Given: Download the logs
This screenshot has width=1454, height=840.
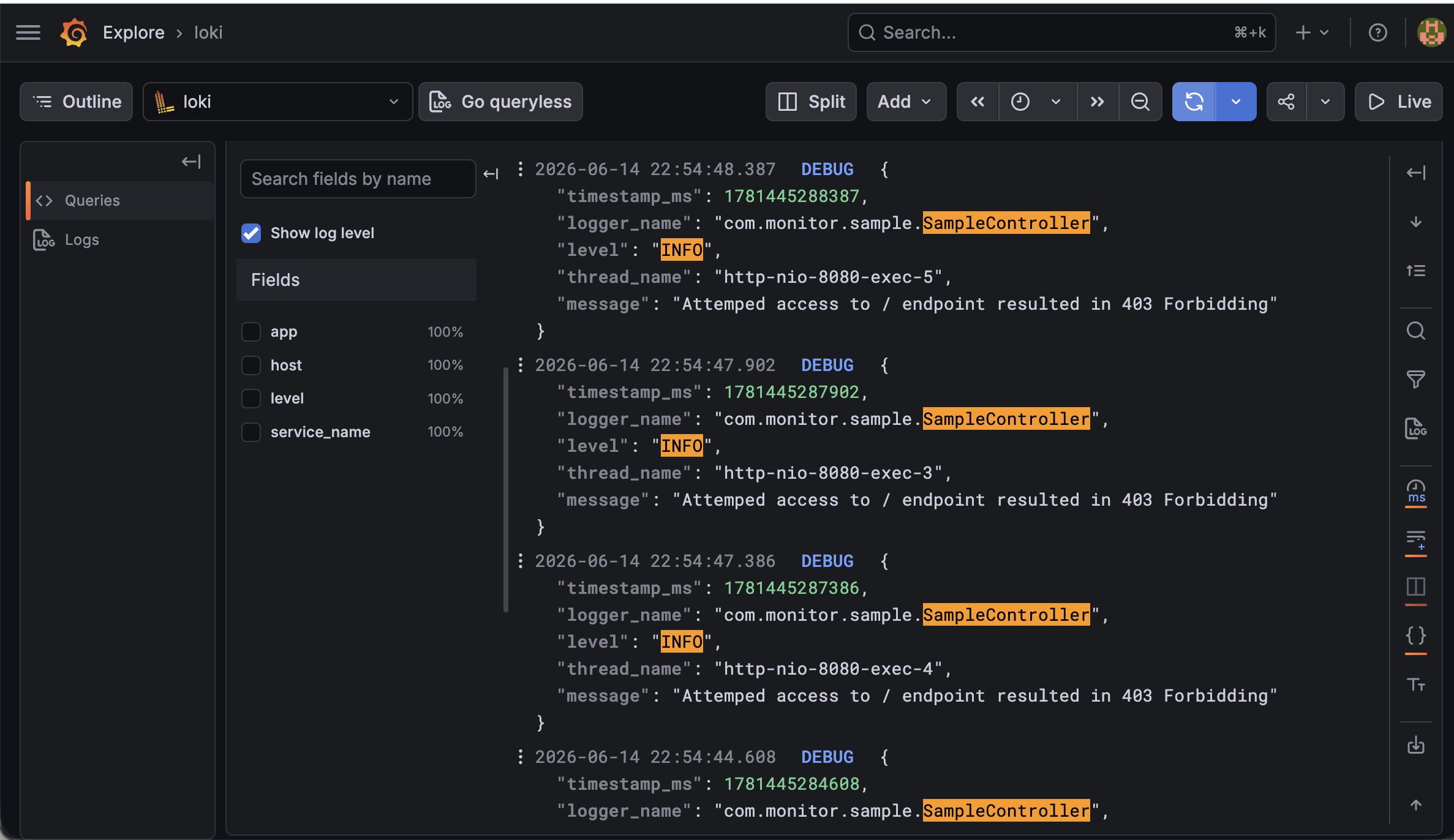Looking at the screenshot, I should pyautogui.click(x=1415, y=745).
